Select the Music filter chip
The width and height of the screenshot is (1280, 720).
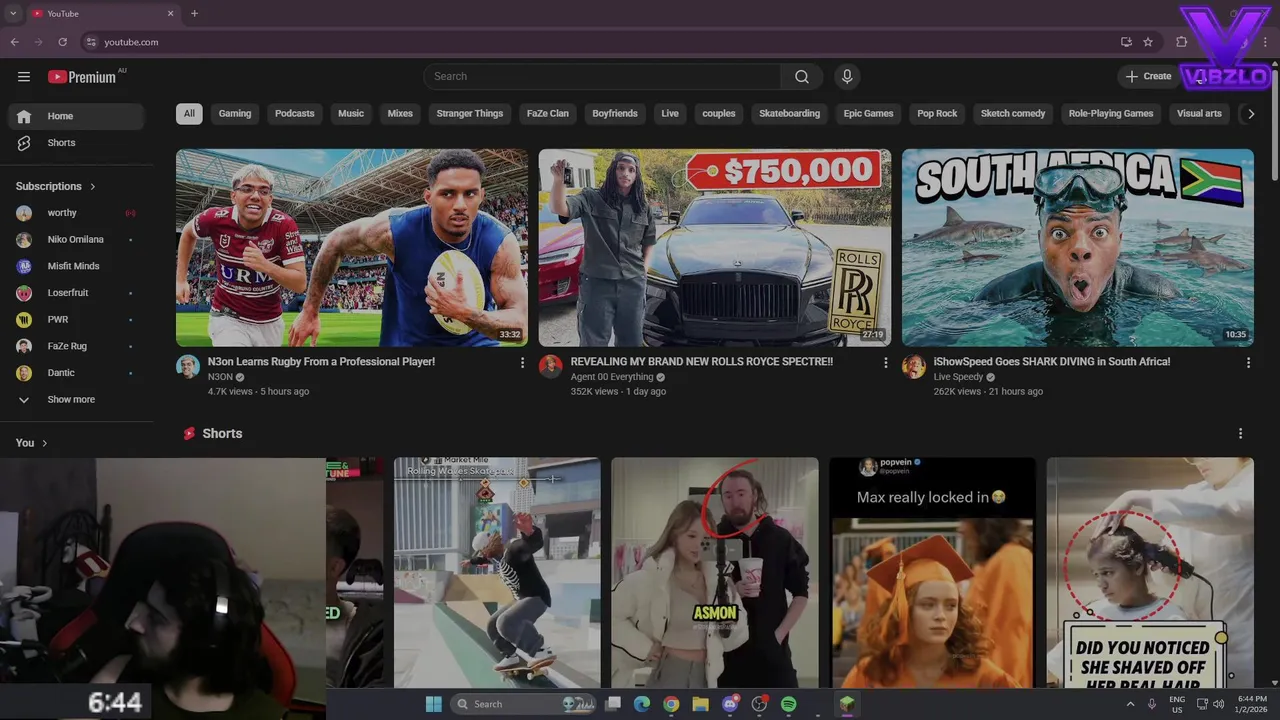[x=351, y=114]
